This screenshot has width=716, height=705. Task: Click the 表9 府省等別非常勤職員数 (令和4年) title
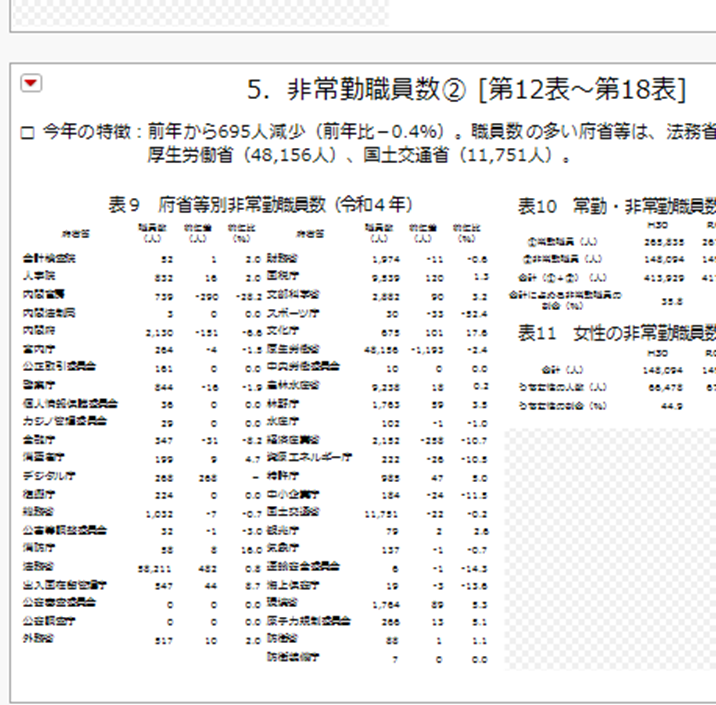click(x=261, y=205)
